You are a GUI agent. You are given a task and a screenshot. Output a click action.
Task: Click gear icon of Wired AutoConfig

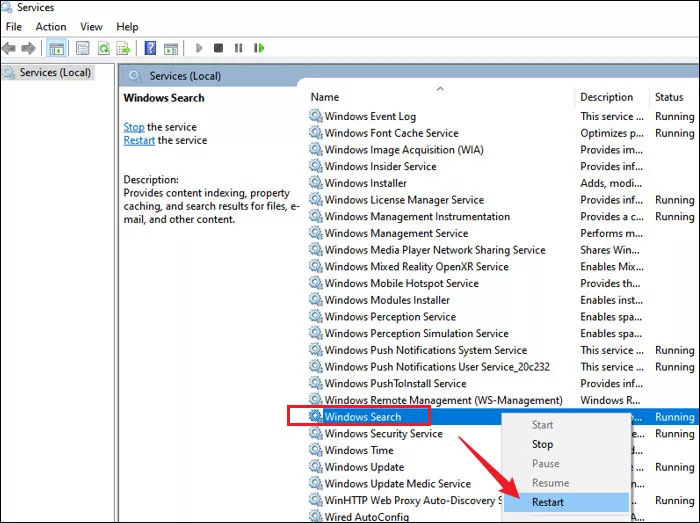[x=316, y=516]
